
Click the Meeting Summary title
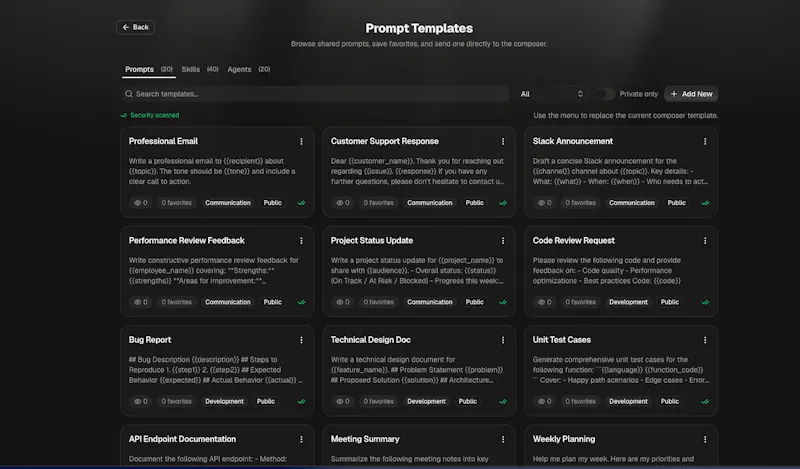[365, 439]
